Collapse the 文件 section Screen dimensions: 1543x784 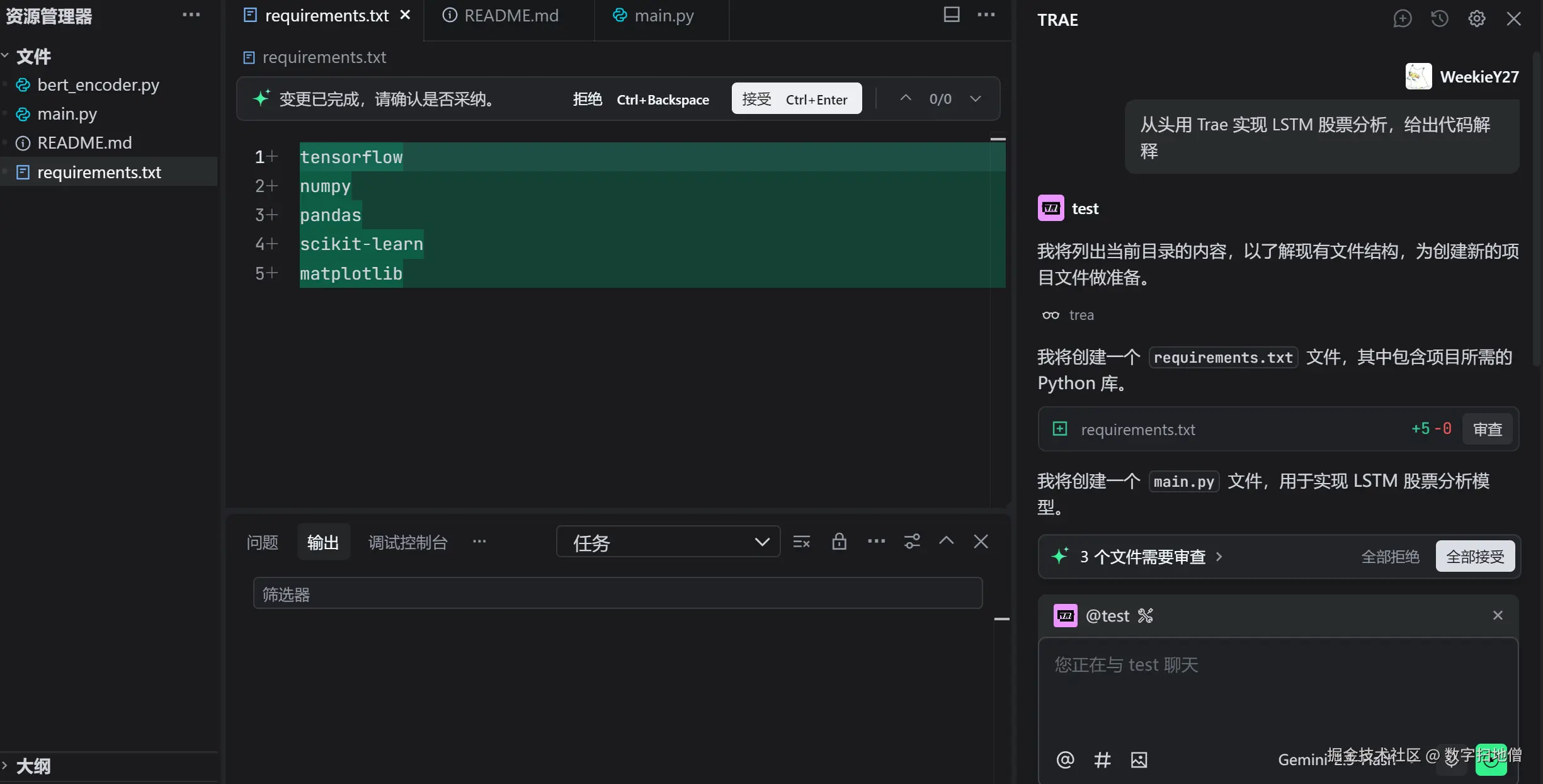click(5, 56)
